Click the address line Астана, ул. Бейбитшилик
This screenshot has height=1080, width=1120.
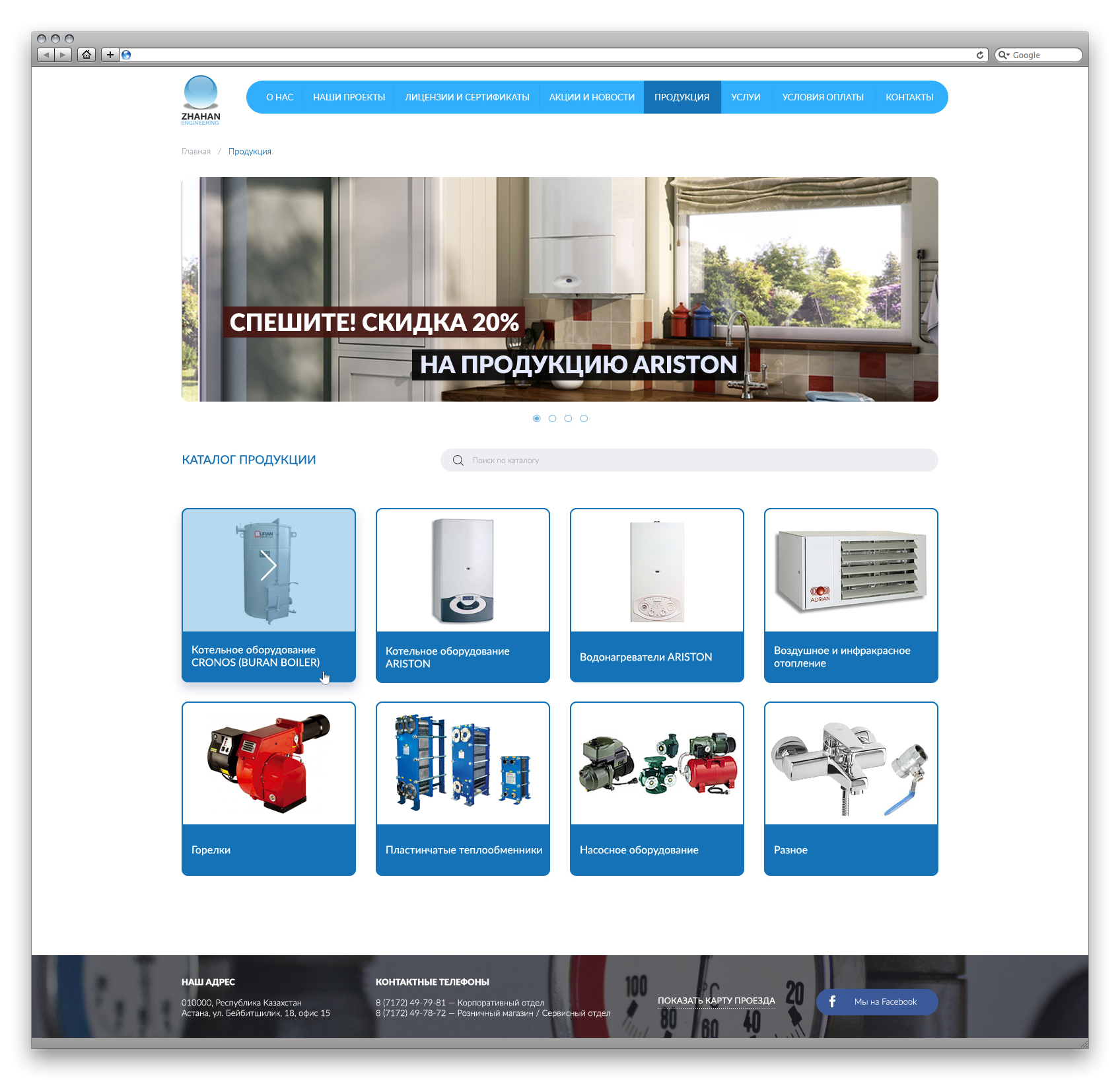[256, 1013]
